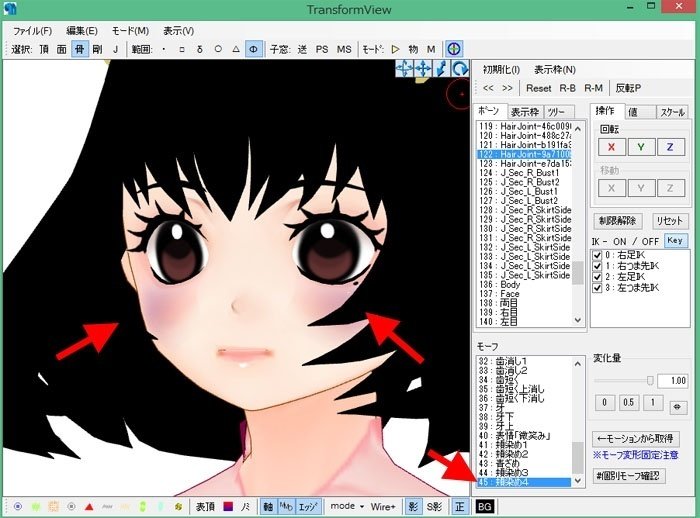Start playback with the play triangle

395,49
